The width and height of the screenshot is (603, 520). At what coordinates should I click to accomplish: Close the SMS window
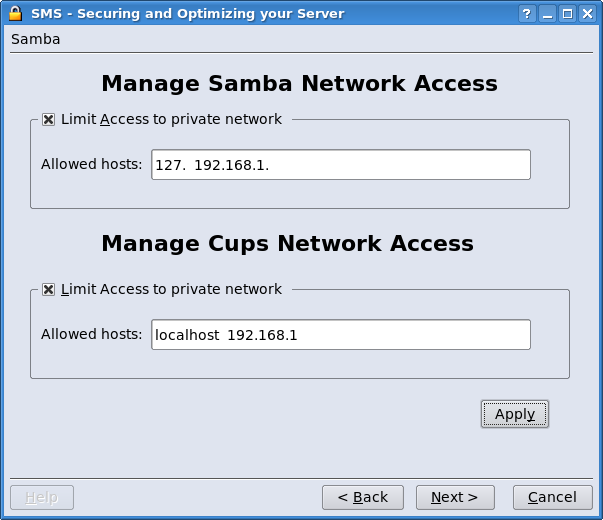[x=587, y=14]
